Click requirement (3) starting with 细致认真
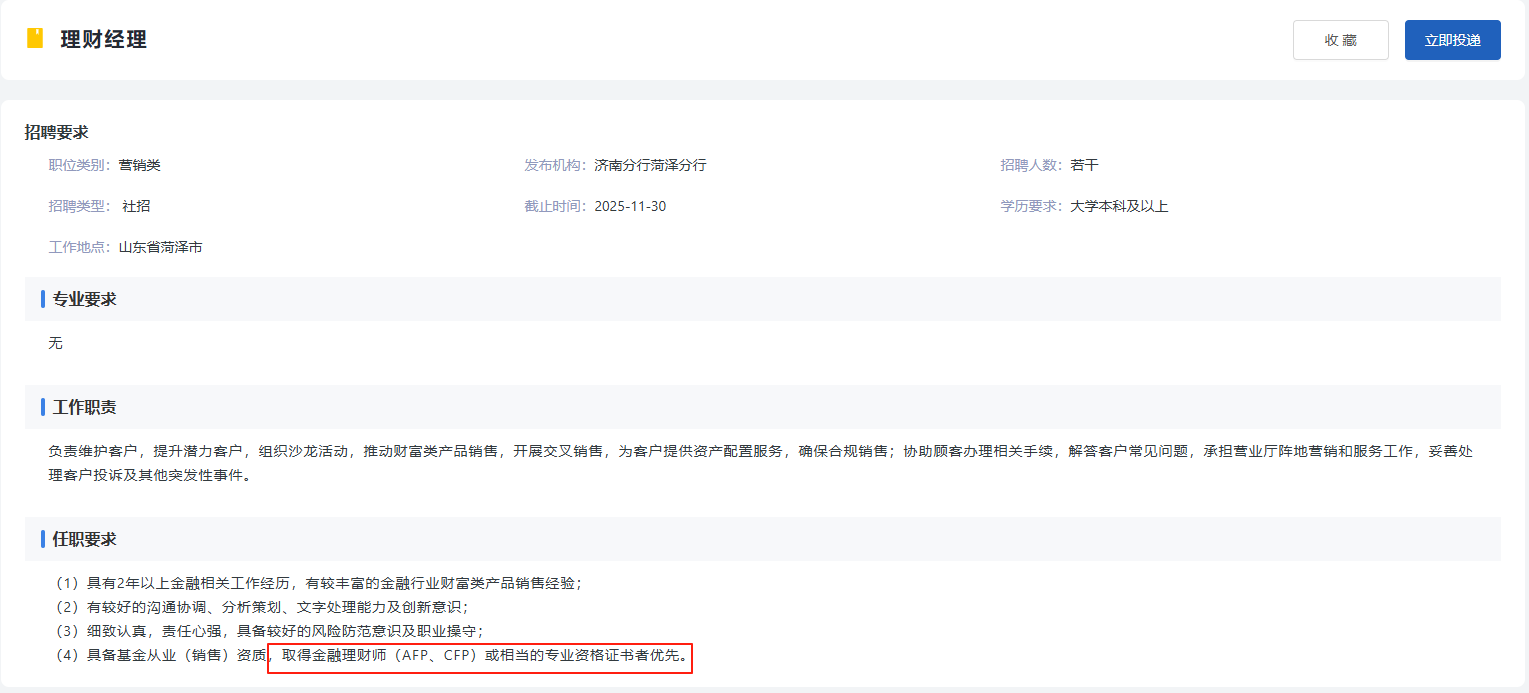The image size is (1529, 693). (268, 631)
